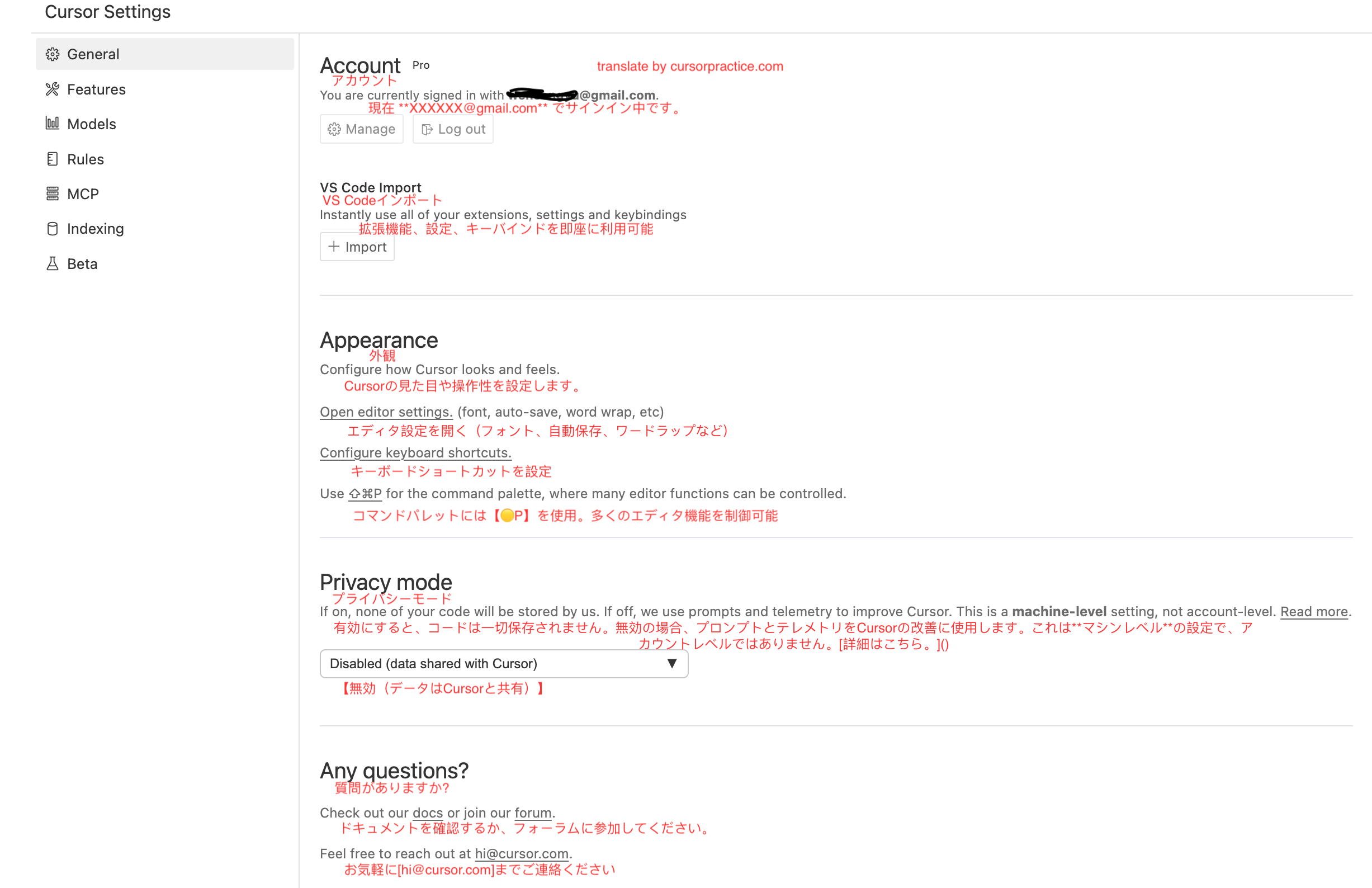Click the Account heading
1372x888 pixels.
click(360, 66)
